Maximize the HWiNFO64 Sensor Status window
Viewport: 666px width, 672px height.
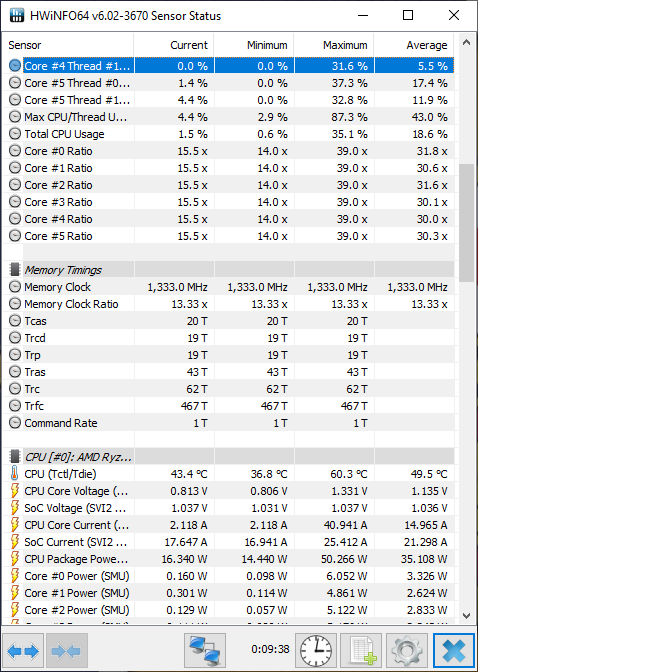point(408,15)
